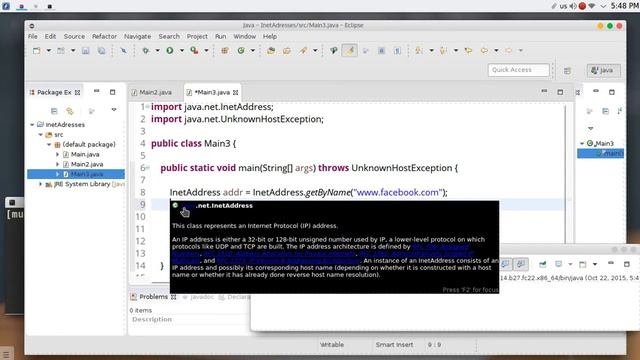
Task: Go to Last Edit Location icon
Action: click(468, 51)
